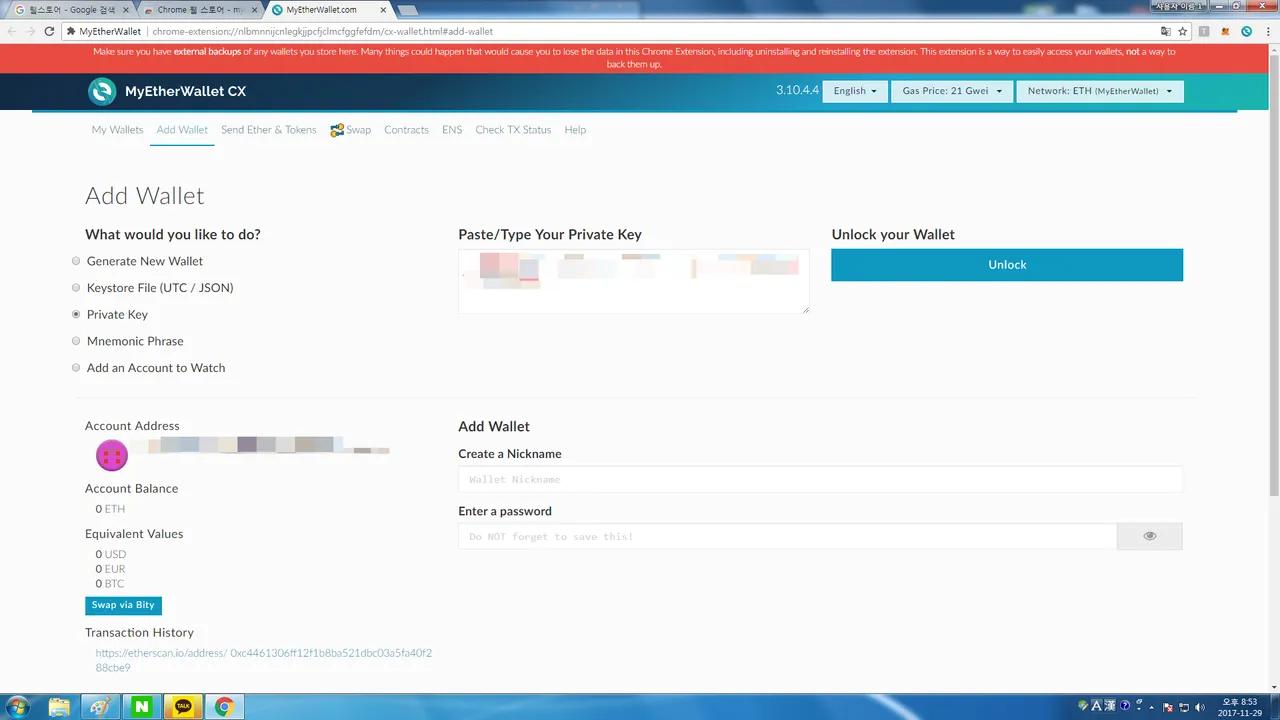This screenshot has height=720, width=1280.
Task: Click the user profile name button in title bar
Action: (x=1178, y=6)
